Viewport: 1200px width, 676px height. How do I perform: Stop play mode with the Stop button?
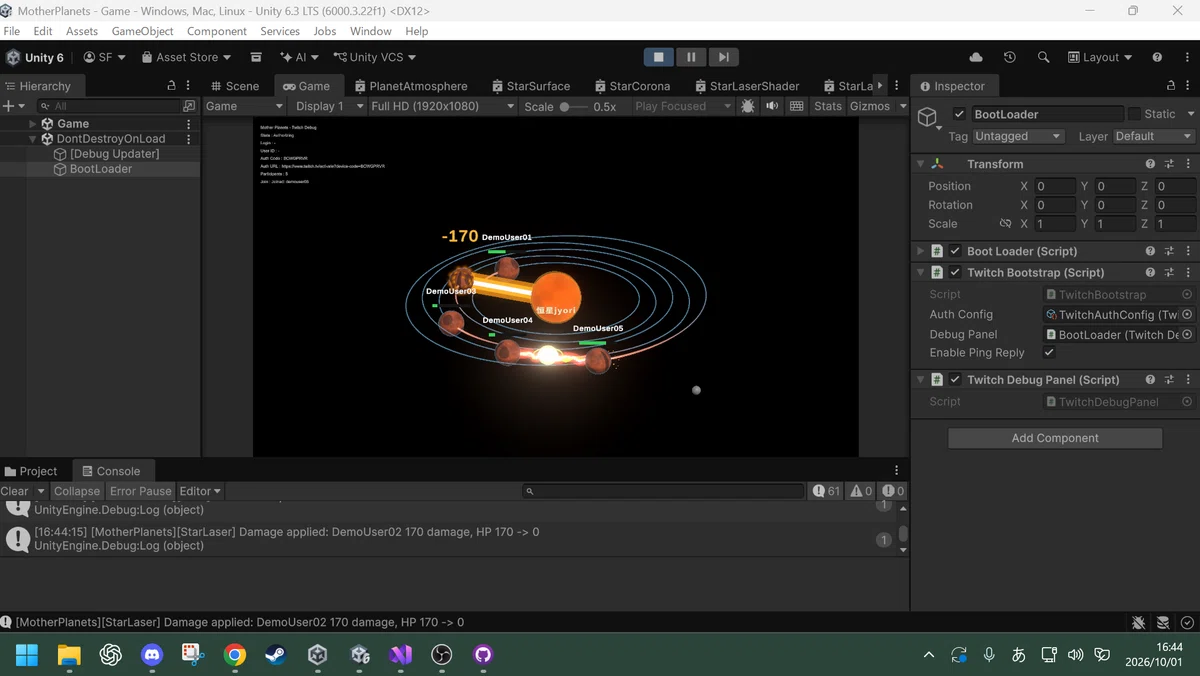(x=658, y=57)
